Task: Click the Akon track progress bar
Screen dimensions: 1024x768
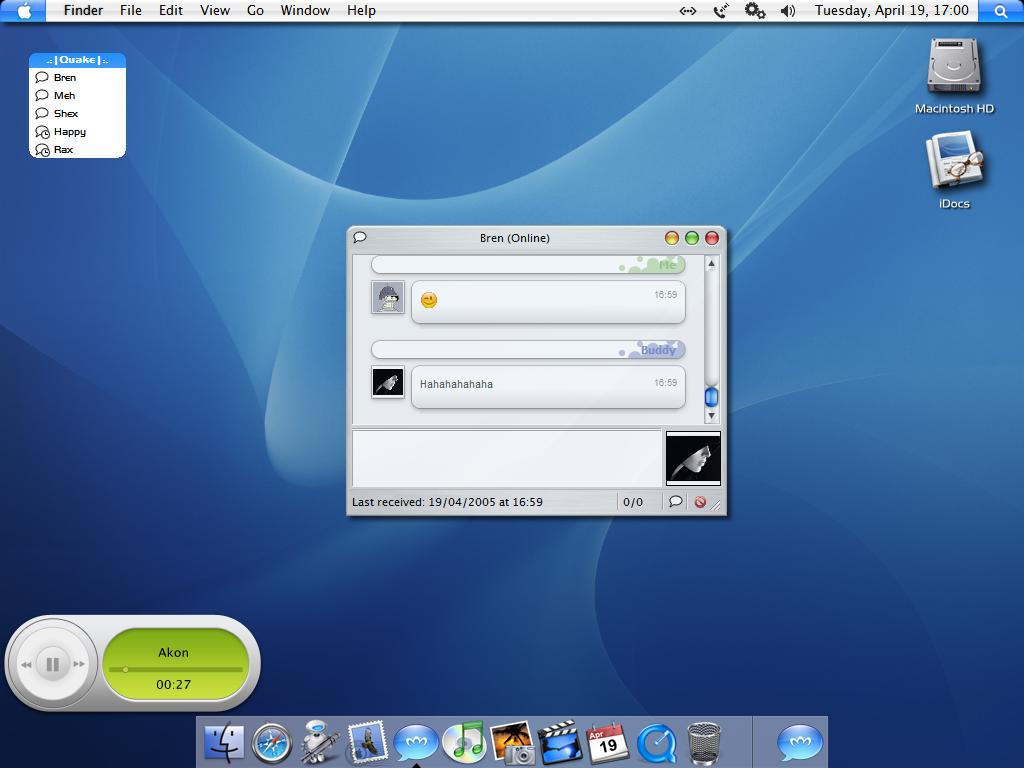Action: (x=176, y=669)
